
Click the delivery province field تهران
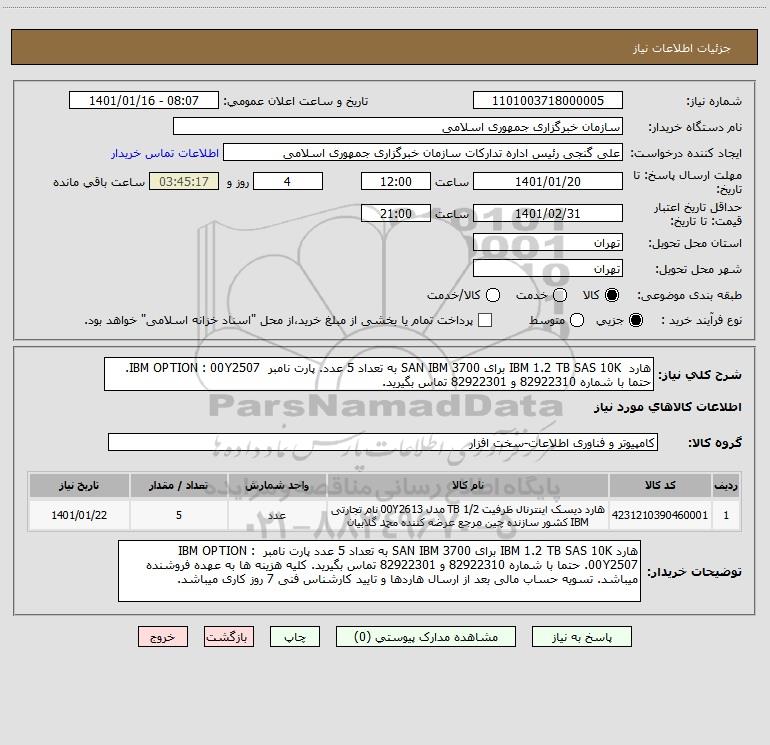coord(548,243)
